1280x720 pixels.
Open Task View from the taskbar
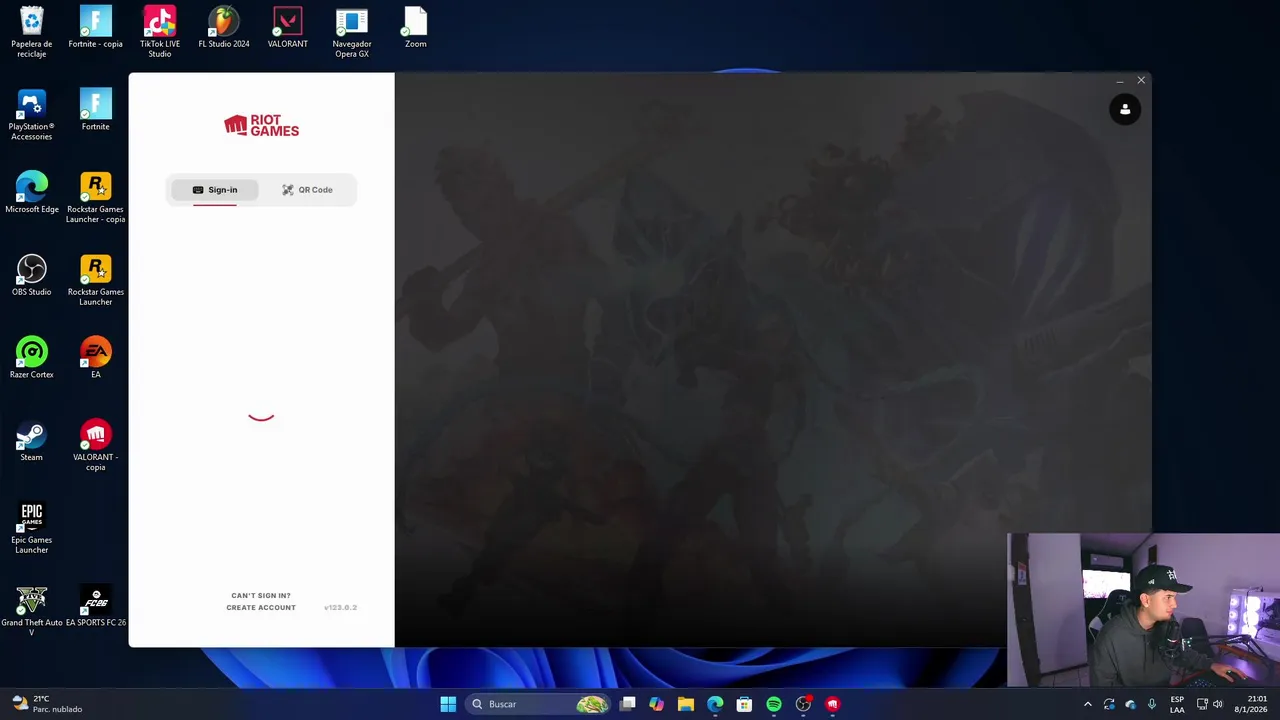coord(627,704)
